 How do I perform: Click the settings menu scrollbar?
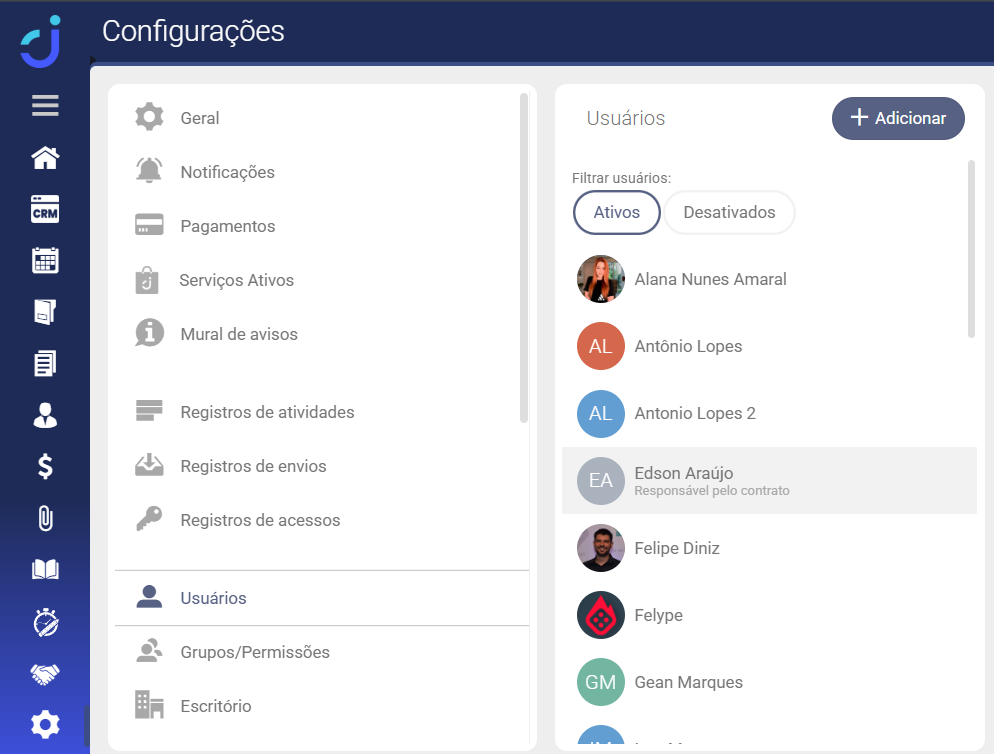[x=524, y=258]
